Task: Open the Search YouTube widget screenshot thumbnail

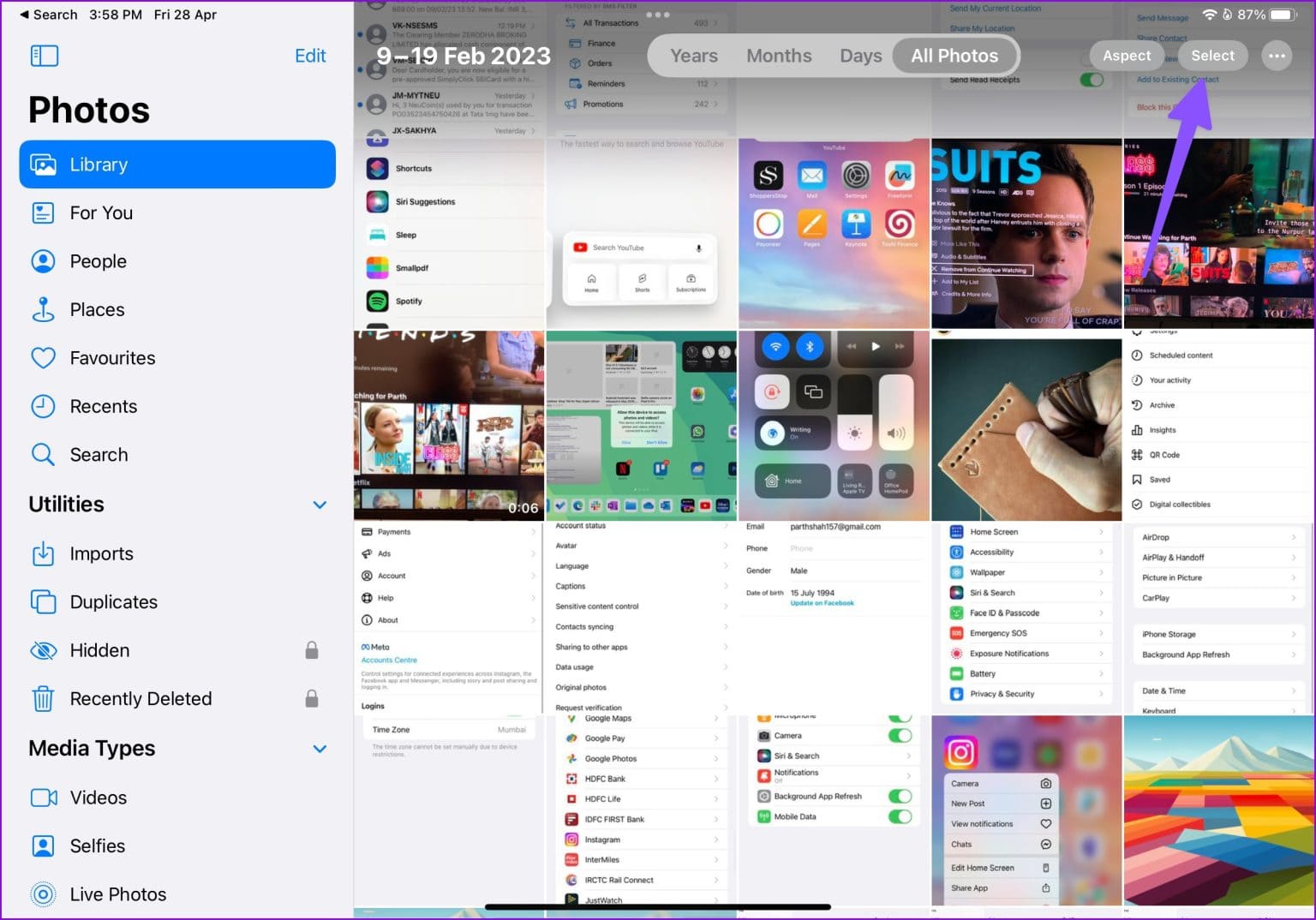Action: point(641,233)
